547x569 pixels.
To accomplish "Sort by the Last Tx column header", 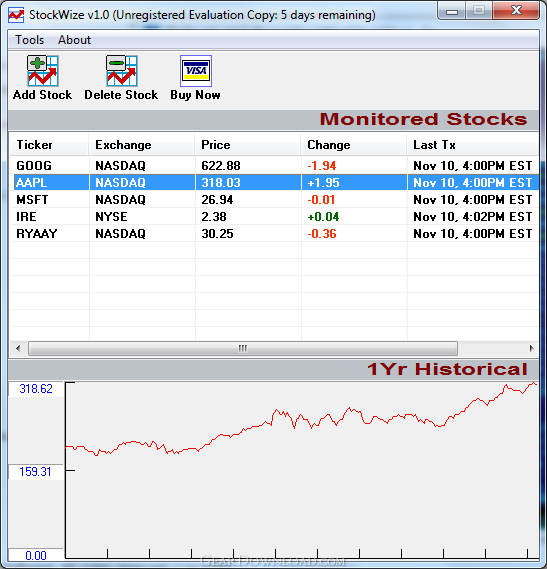I will [473, 145].
